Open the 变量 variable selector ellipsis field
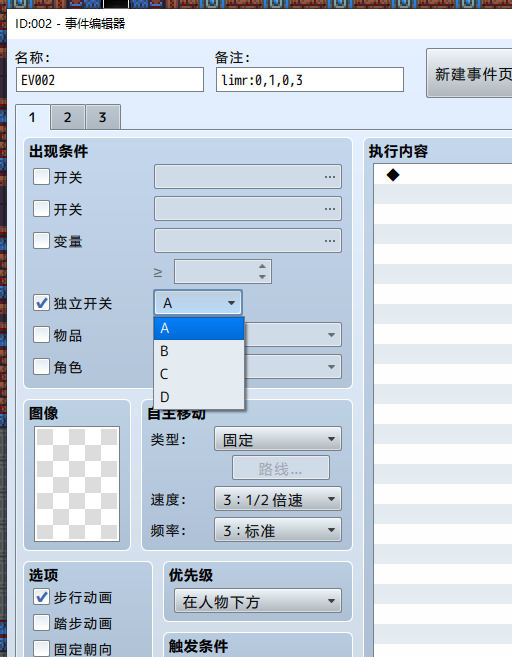The height and width of the screenshot is (657, 512). pyautogui.click(x=248, y=241)
